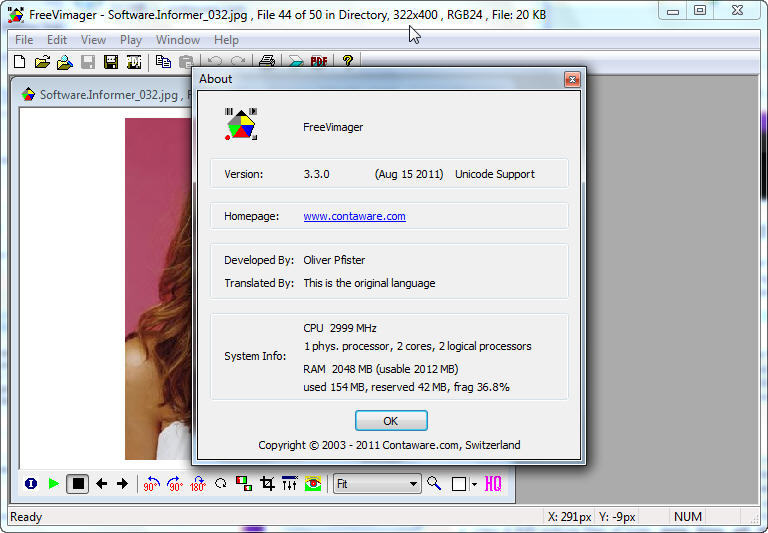Open the Fit zoom dropdown

tap(377, 484)
